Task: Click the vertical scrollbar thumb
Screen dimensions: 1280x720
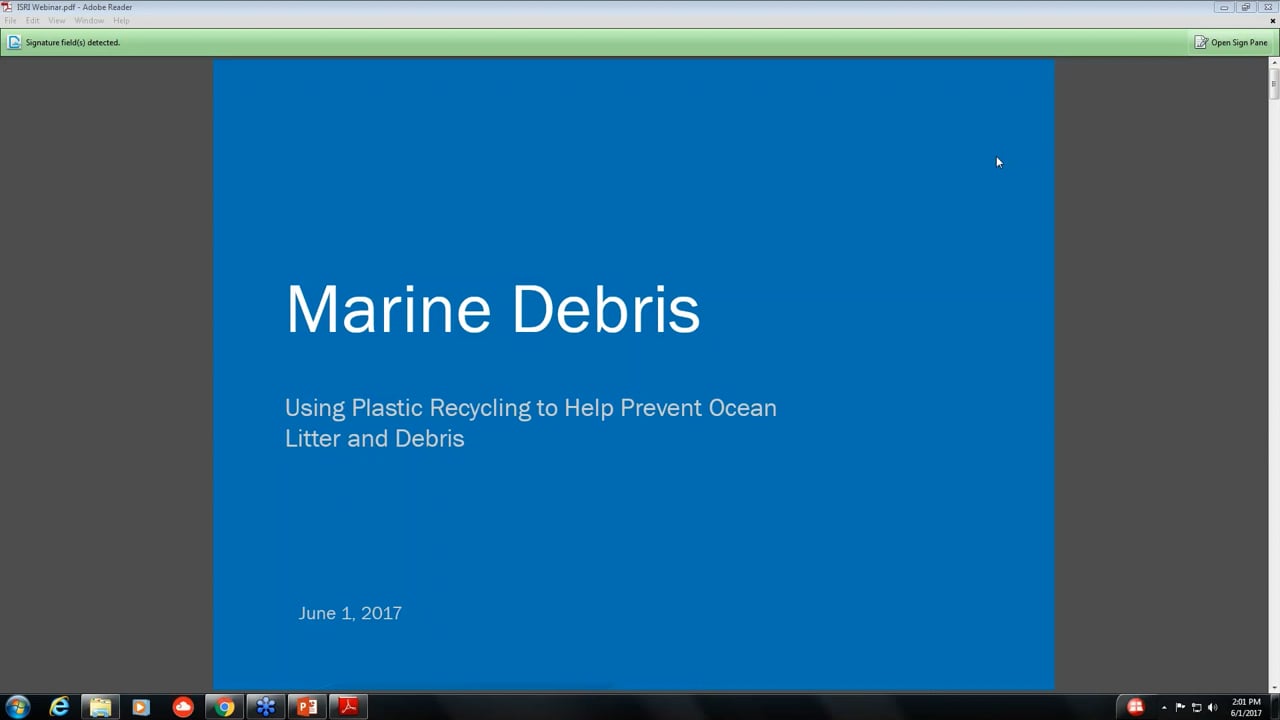Action: [x=1274, y=85]
